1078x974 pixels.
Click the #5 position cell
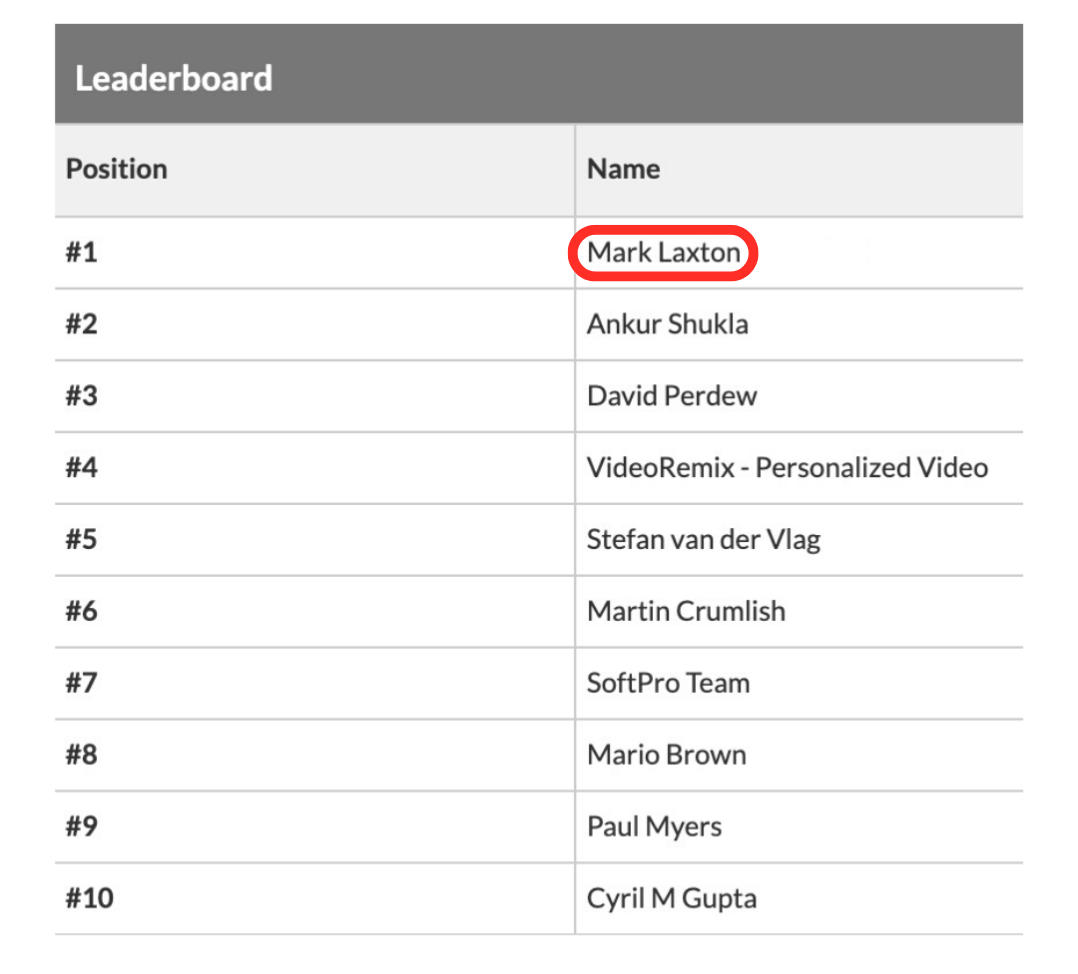pyautogui.click(x=82, y=540)
